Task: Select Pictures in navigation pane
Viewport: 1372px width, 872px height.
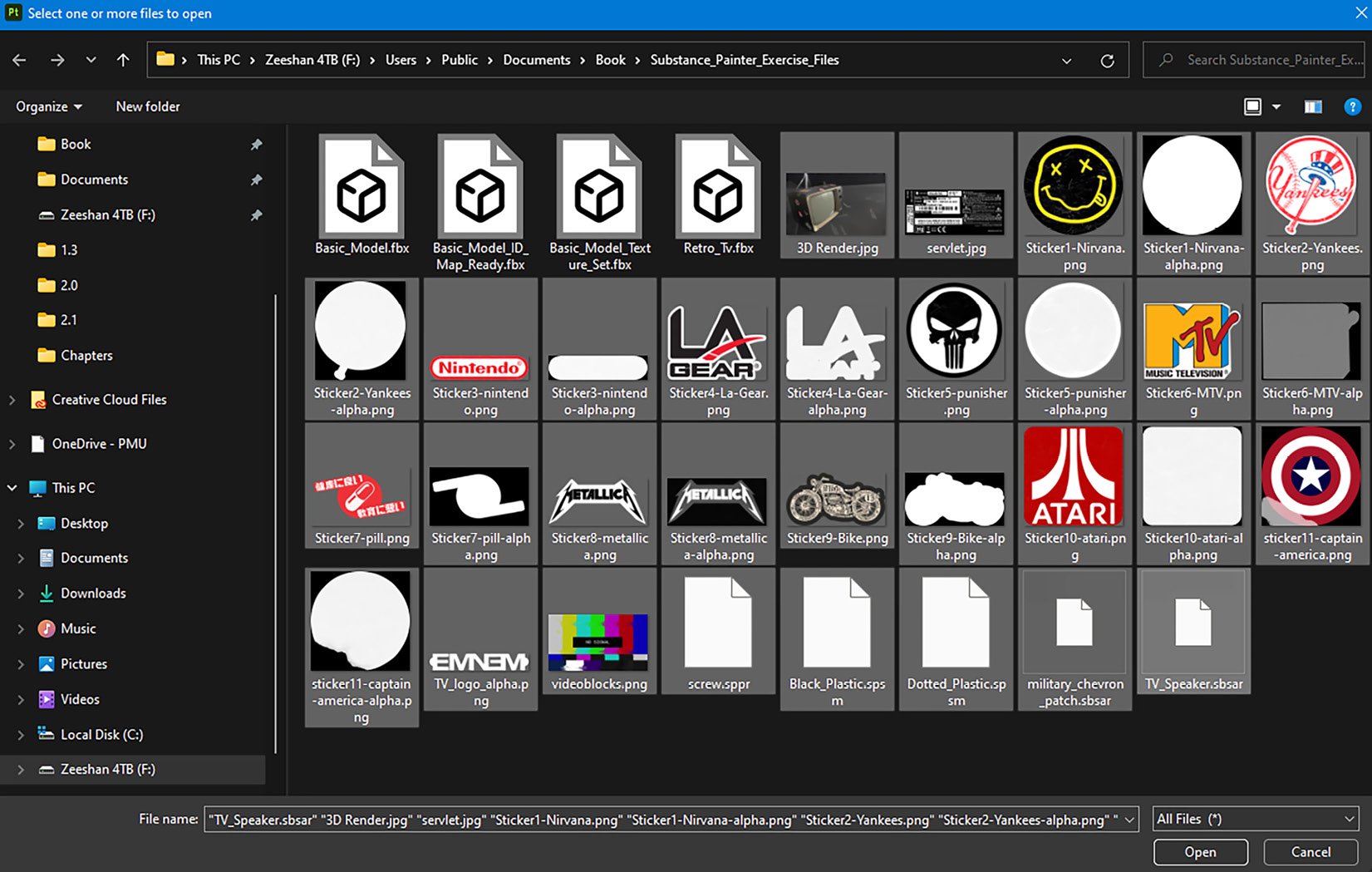Action: [83, 664]
